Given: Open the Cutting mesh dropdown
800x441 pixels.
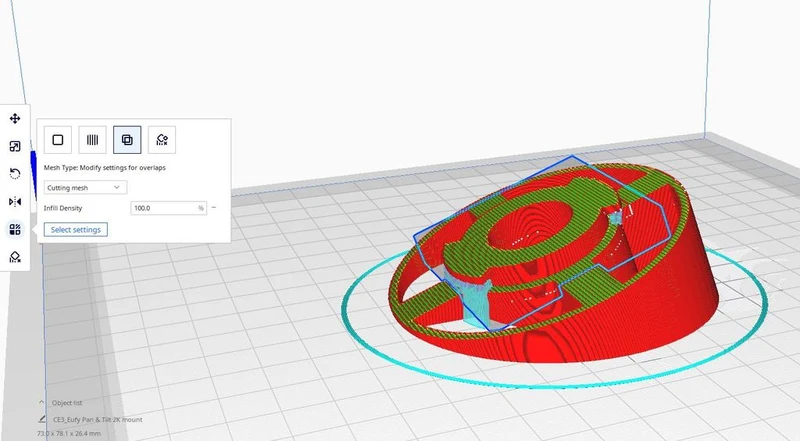Looking at the screenshot, I should (85, 187).
